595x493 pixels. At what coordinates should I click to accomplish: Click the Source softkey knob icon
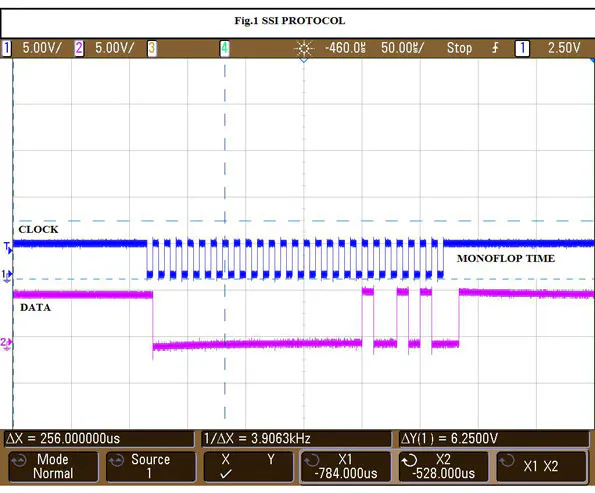pyautogui.click(x=116, y=461)
